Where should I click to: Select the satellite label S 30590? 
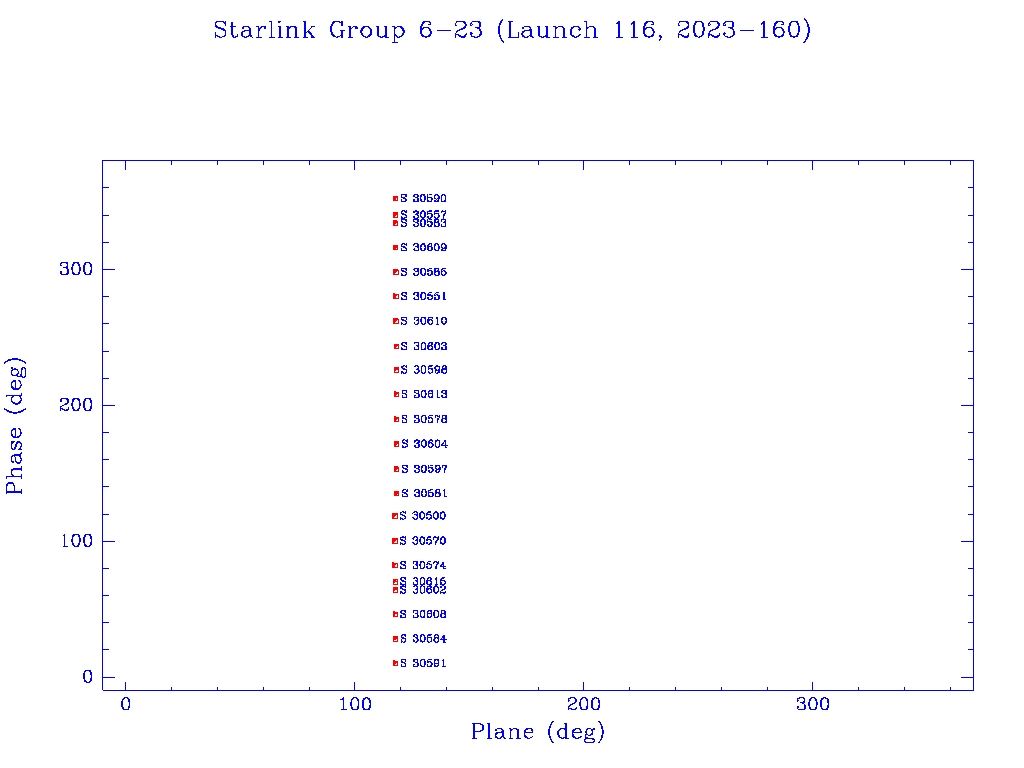tap(423, 199)
